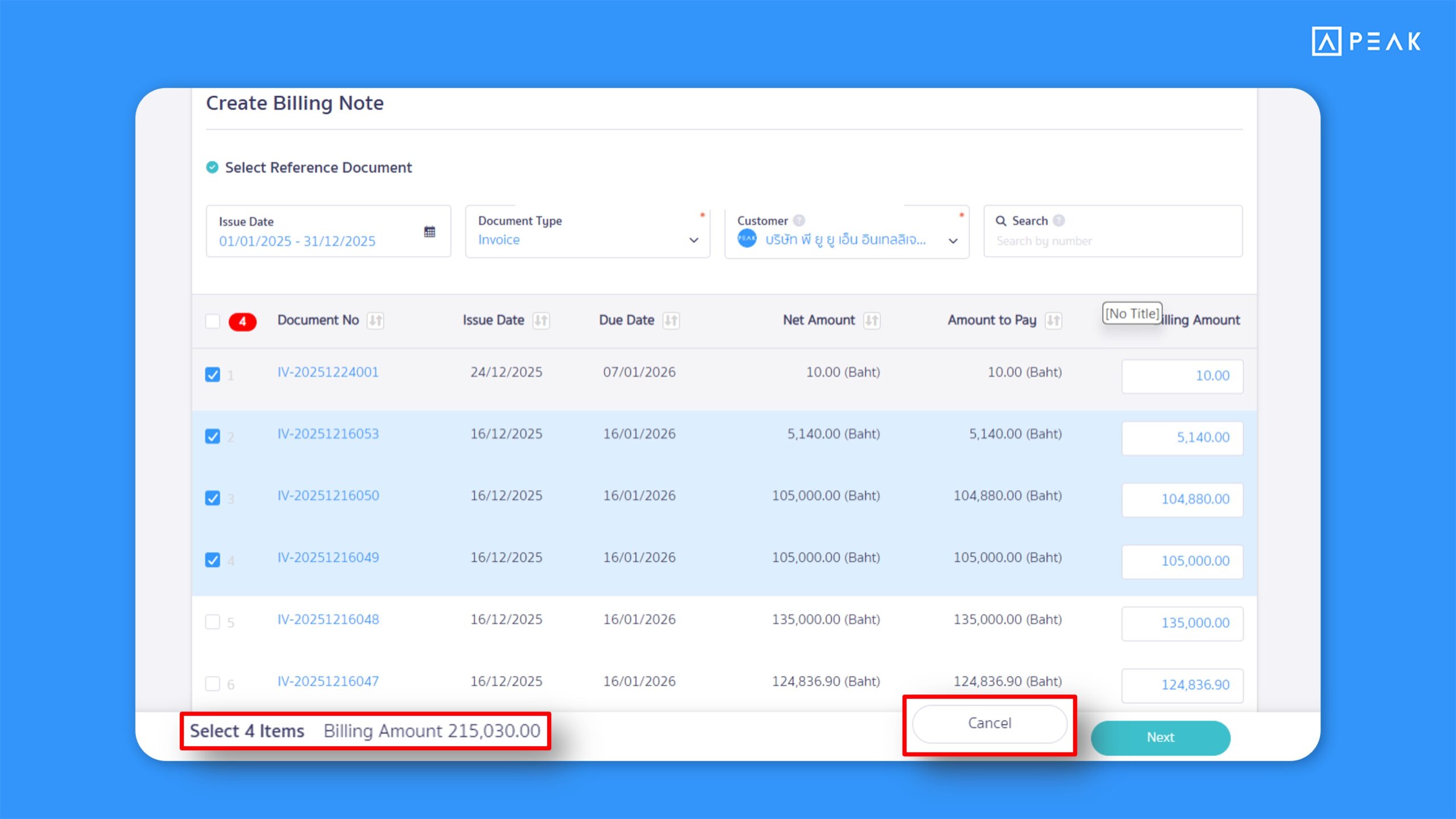Click the Cancel button

pos(989,723)
